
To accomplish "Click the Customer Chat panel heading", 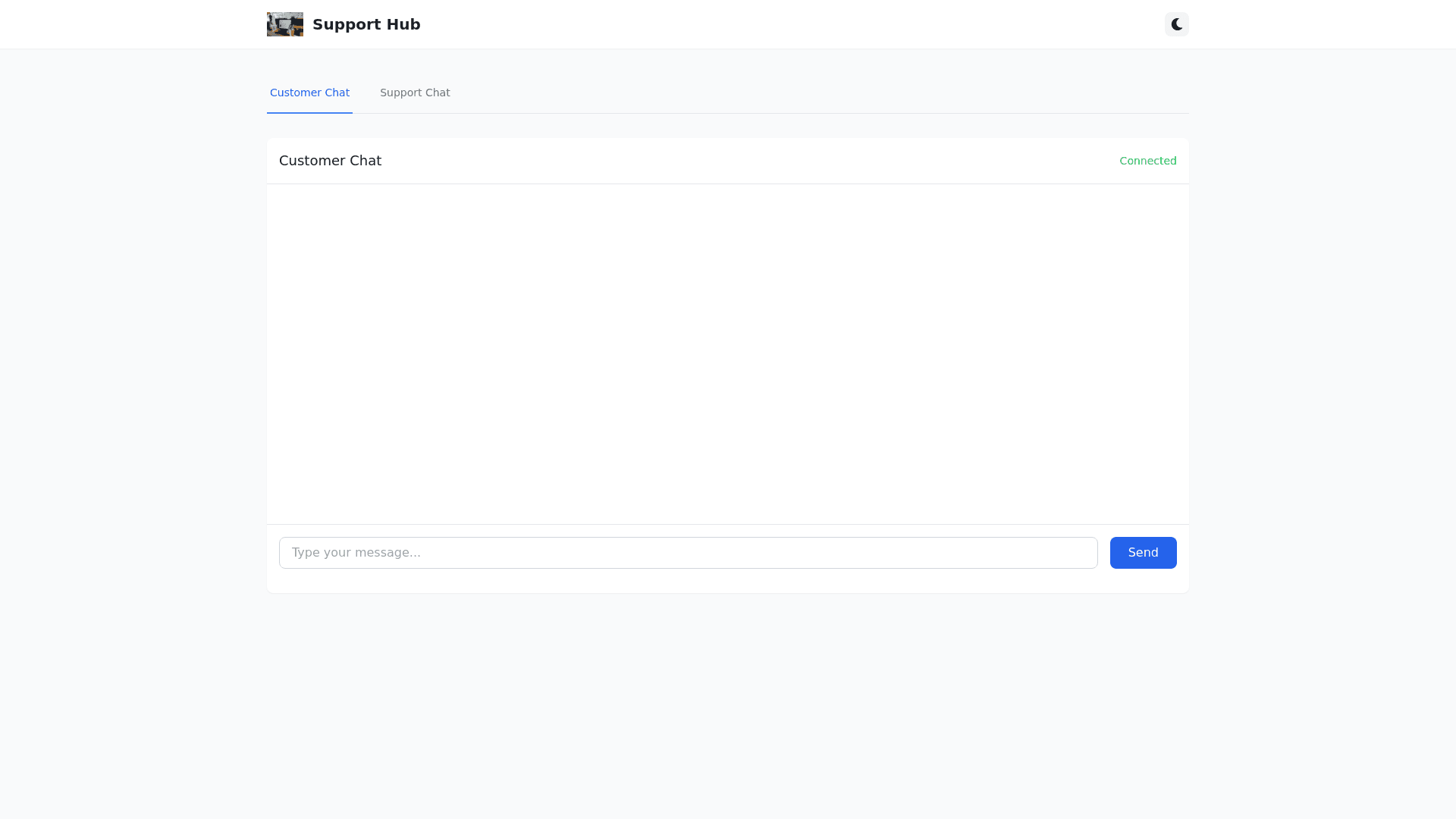I will tap(330, 161).
